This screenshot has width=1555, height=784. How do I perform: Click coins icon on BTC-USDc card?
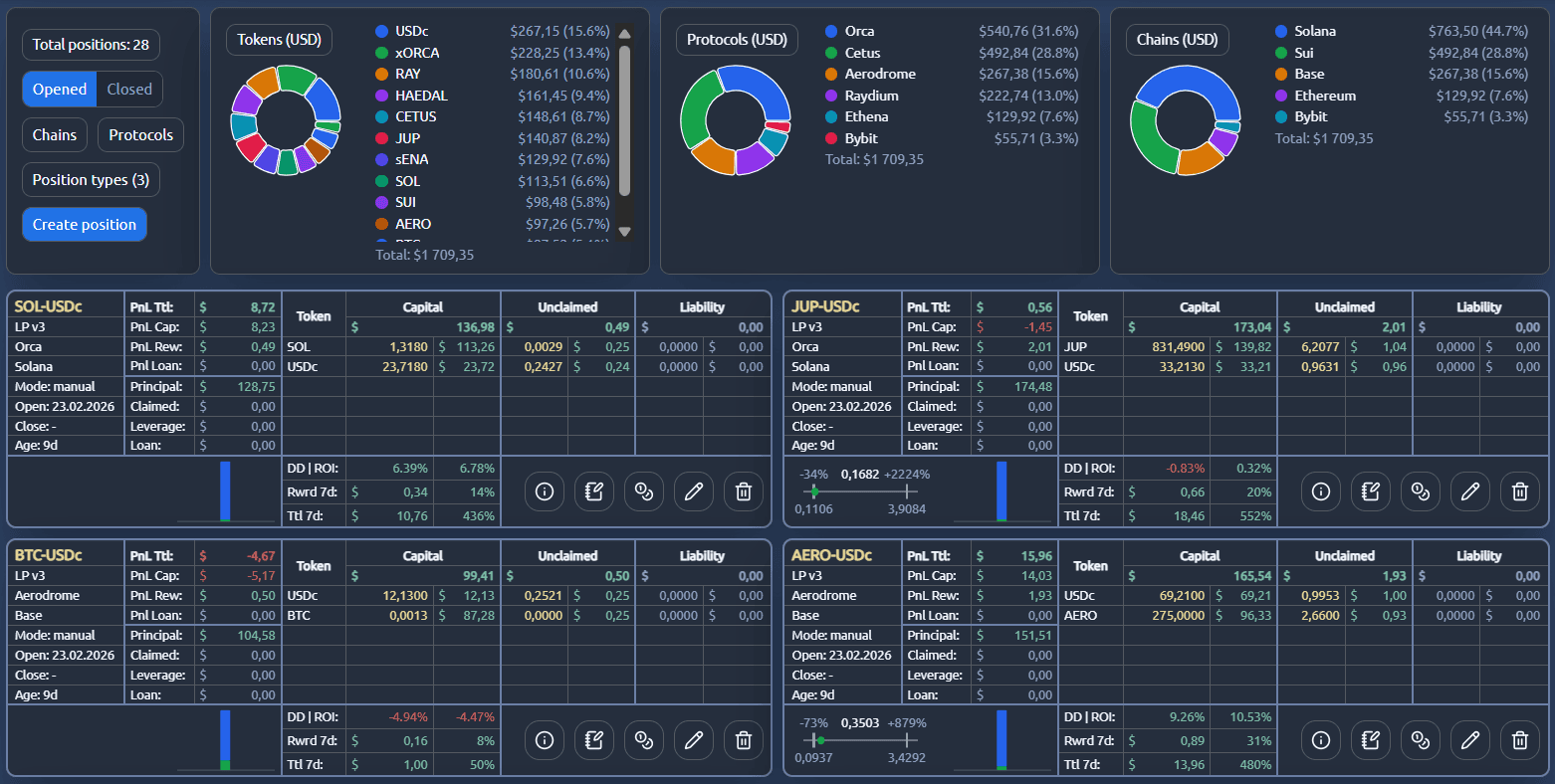point(644,740)
